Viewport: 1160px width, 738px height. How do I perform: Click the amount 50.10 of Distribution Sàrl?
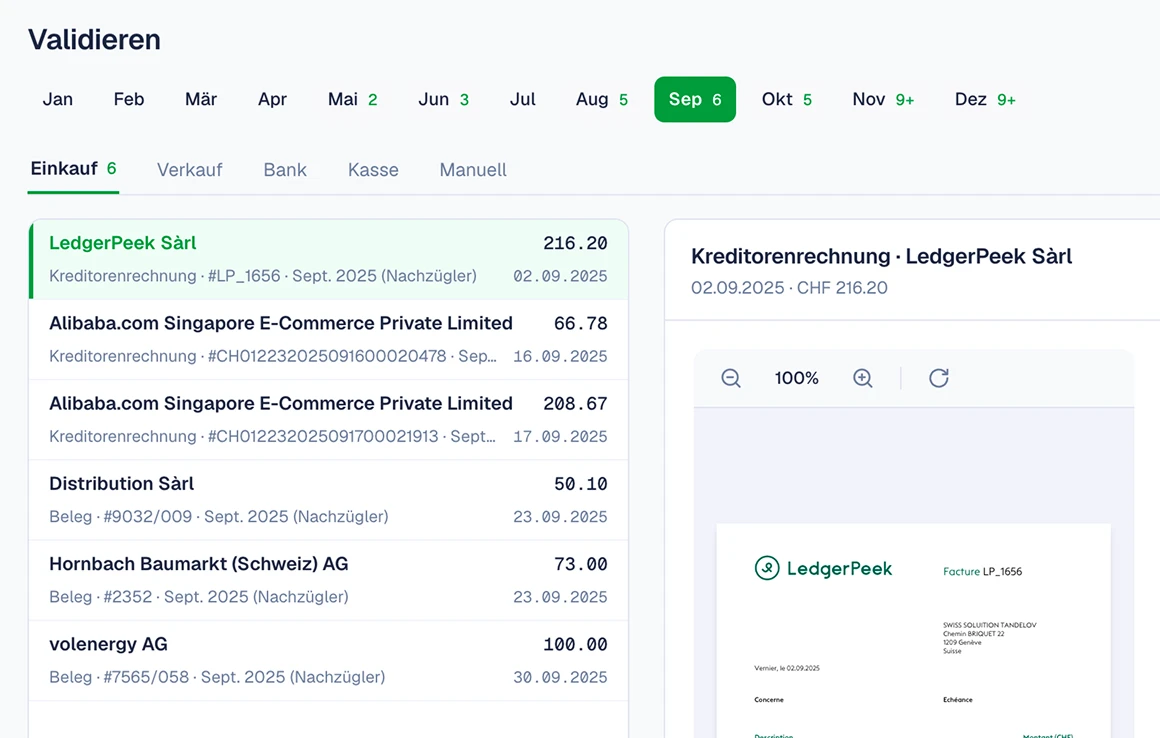point(581,484)
